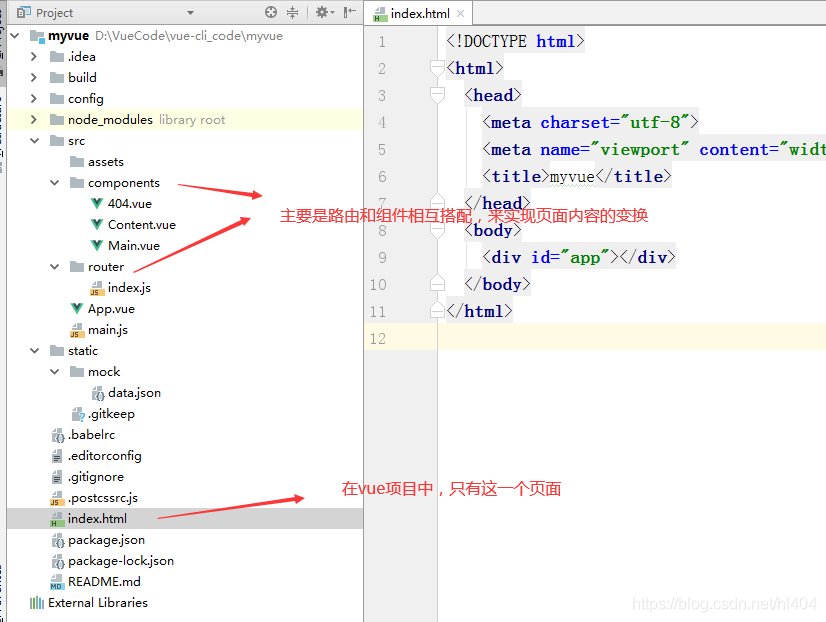Image resolution: width=826 pixels, height=622 pixels.
Task: Click the DOCTYPE html code line
Action: (515, 41)
